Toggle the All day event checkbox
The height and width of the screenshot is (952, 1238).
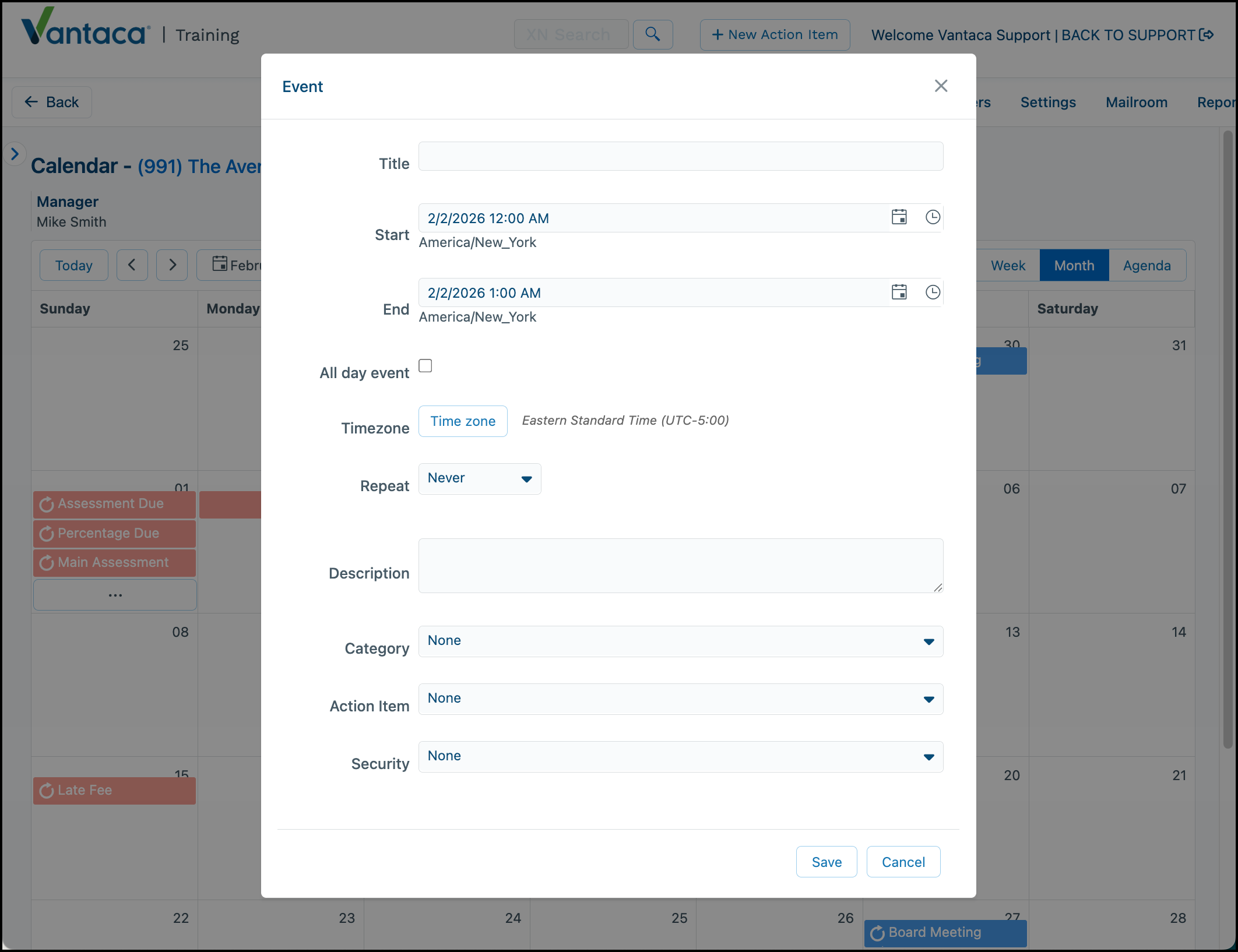coord(425,365)
